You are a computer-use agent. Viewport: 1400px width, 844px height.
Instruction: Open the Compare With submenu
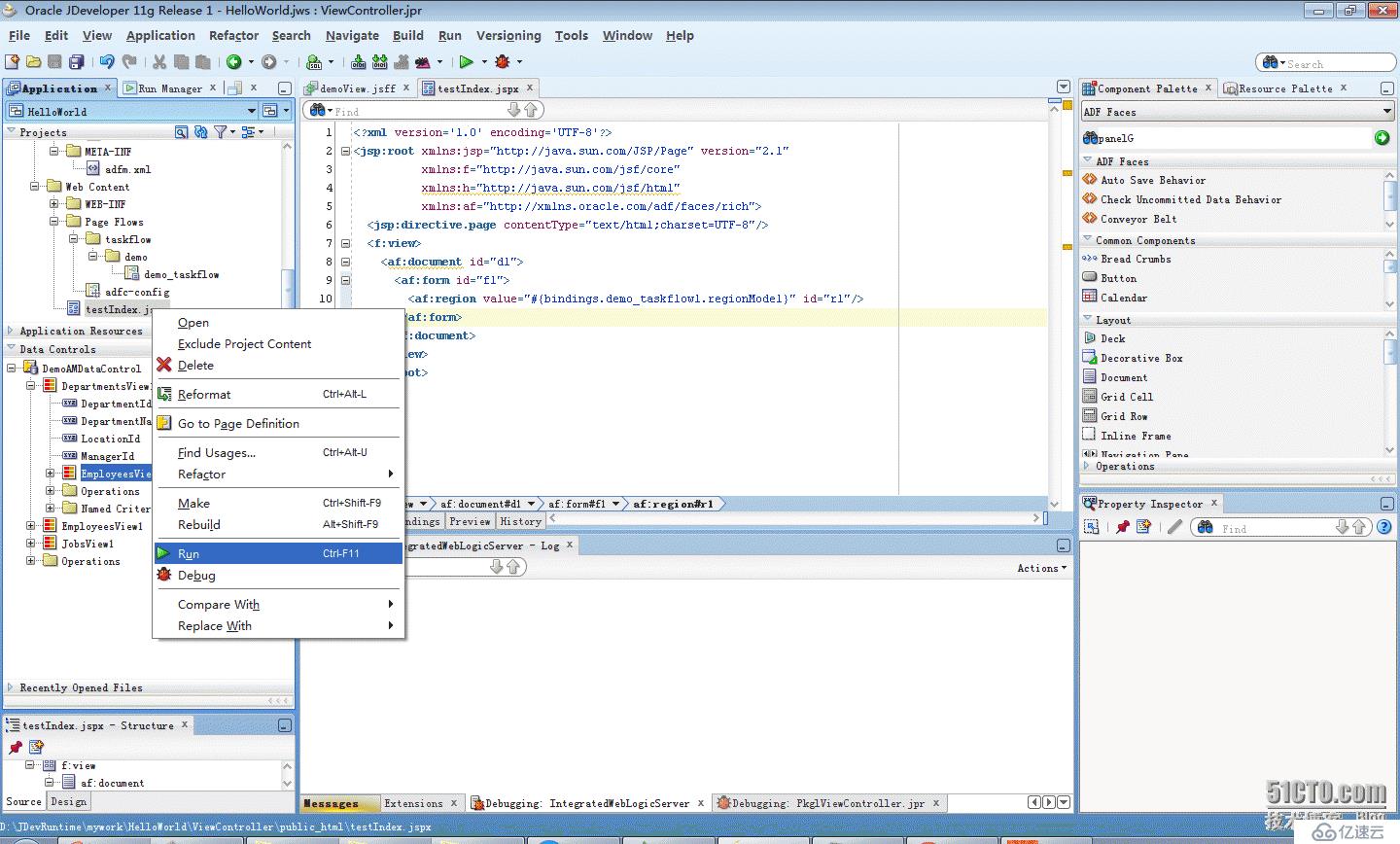click(x=278, y=604)
